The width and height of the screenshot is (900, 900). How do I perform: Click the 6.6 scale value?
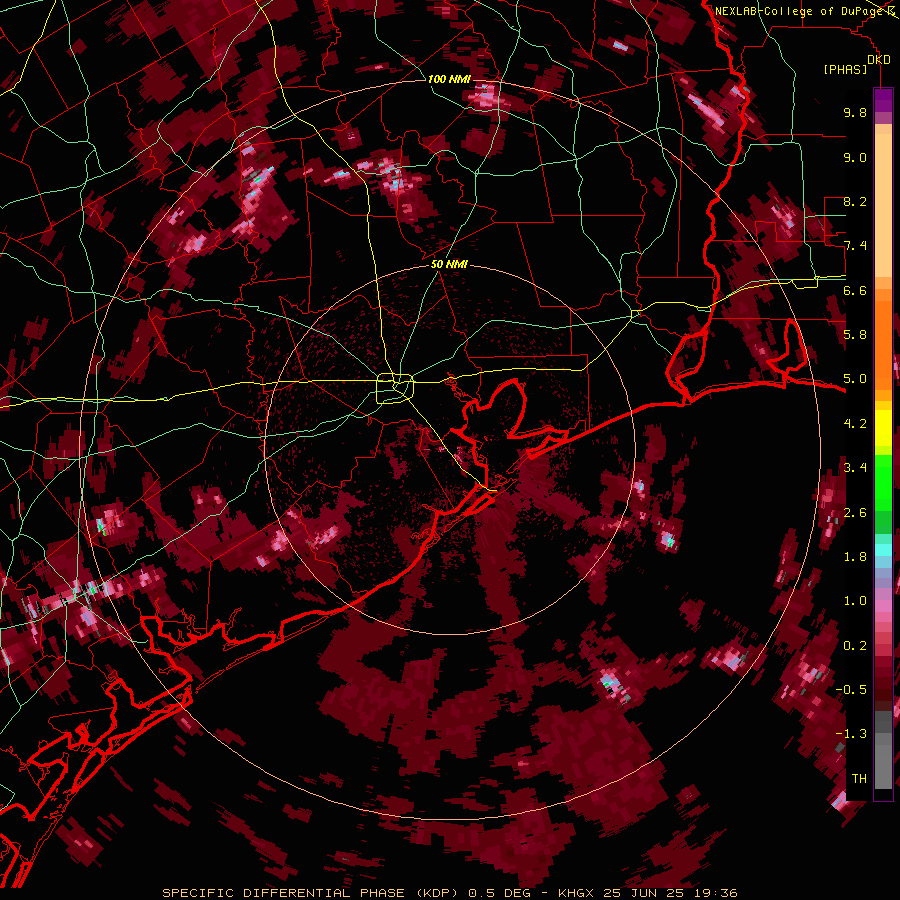click(x=855, y=290)
